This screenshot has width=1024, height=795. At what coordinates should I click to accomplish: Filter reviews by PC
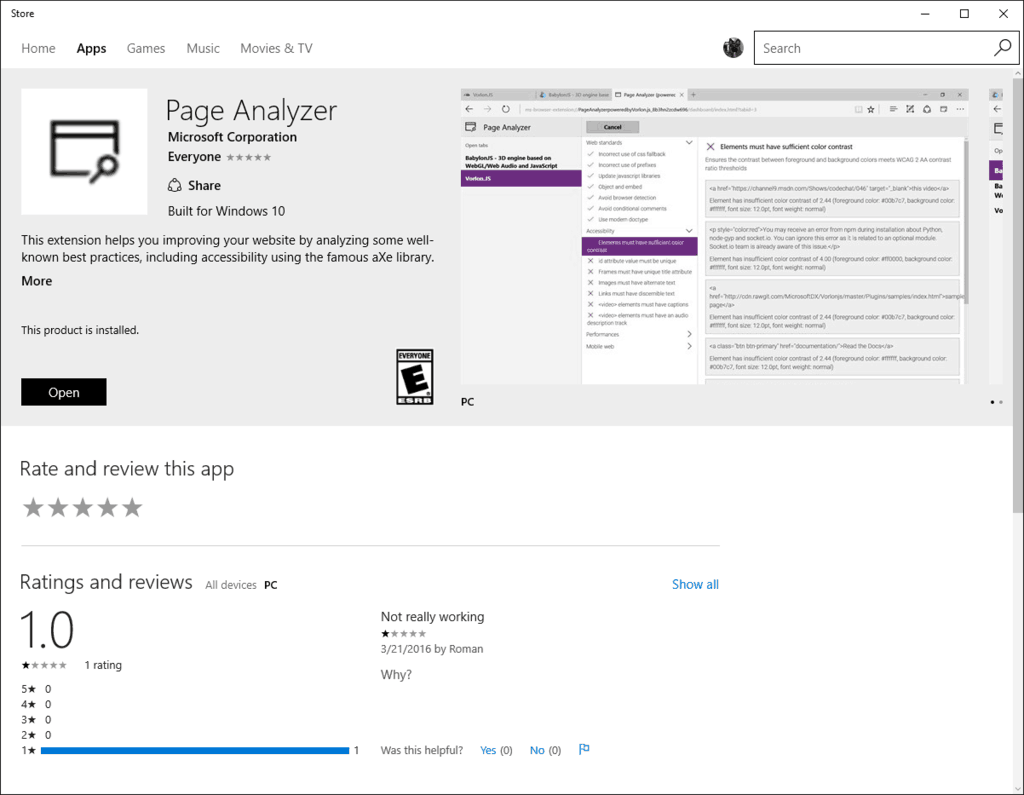coord(270,585)
